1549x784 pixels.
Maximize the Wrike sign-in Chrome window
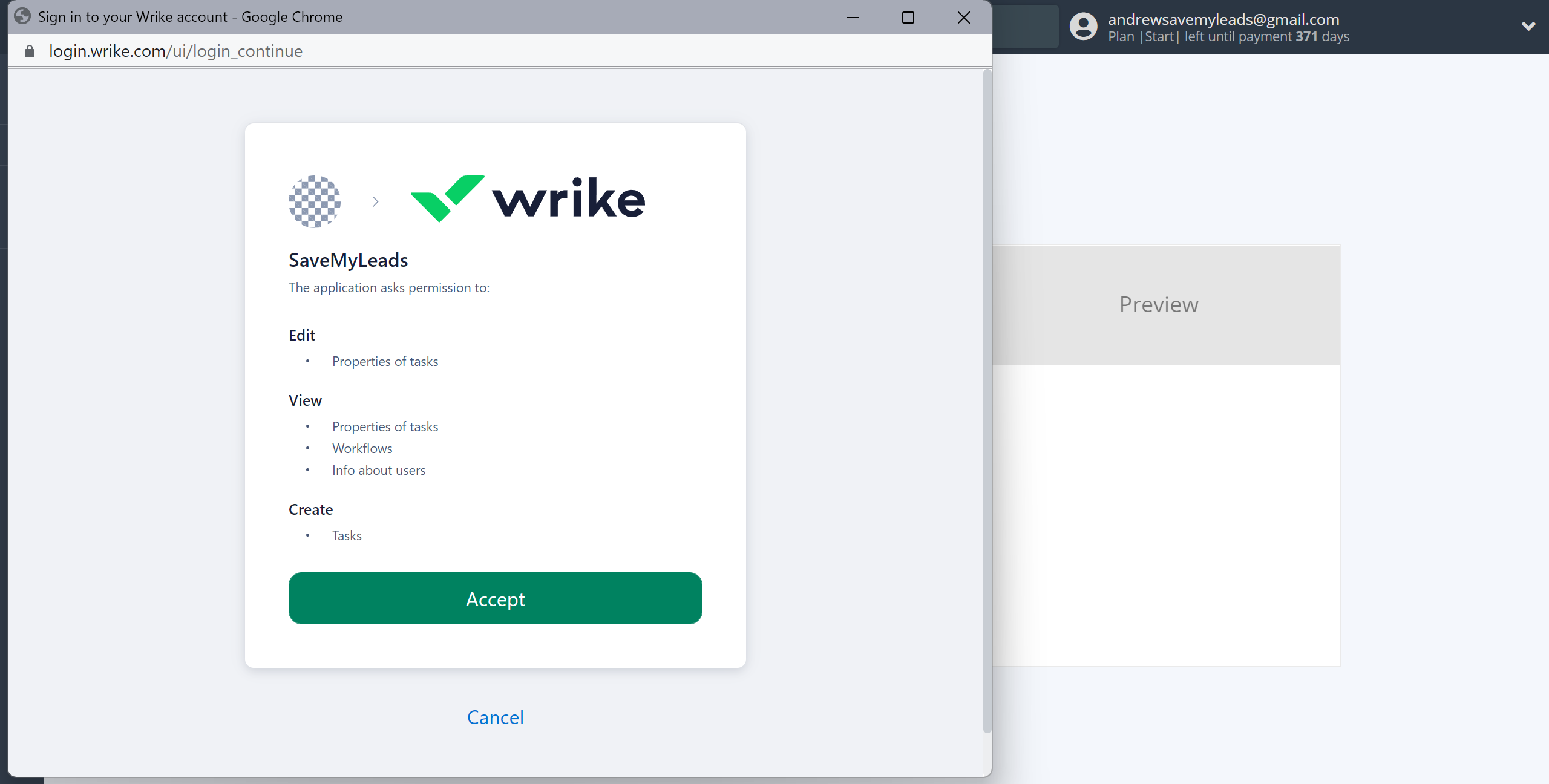pos(908,17)
